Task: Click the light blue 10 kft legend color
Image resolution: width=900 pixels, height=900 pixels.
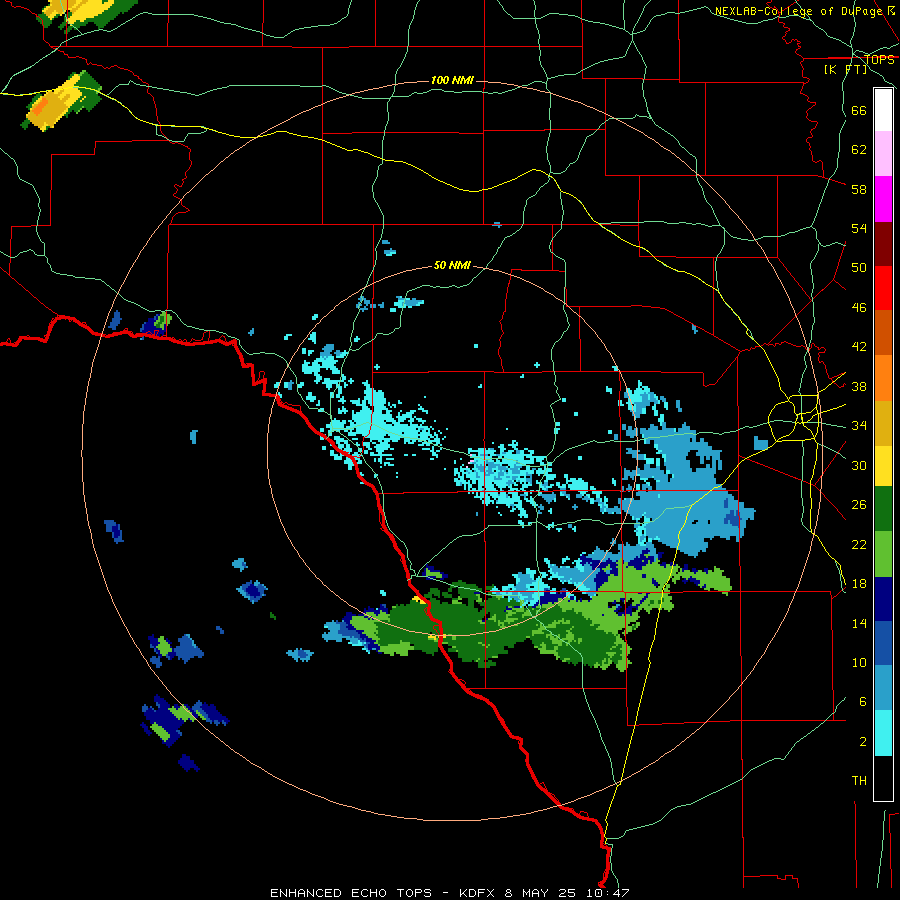Action: click(x=883, y=688)
